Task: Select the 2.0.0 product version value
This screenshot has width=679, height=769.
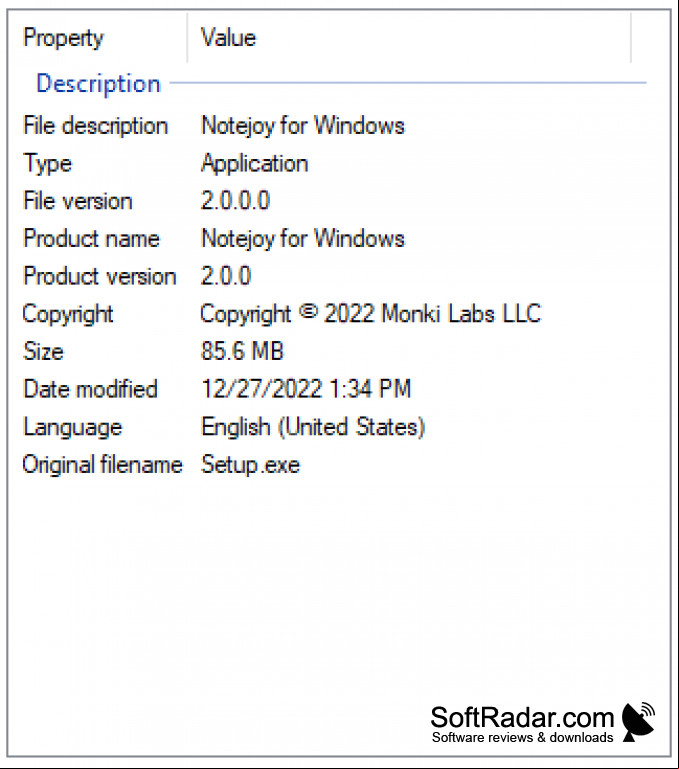Action: (x=226, y=276)
